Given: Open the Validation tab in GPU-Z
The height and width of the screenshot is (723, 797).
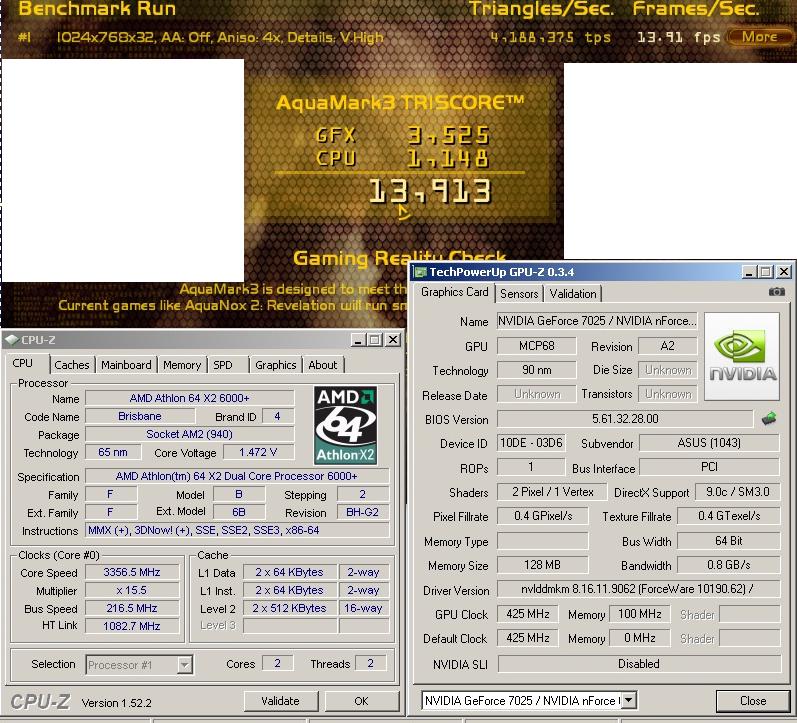Looking at the screenshot, I should 573,294.
